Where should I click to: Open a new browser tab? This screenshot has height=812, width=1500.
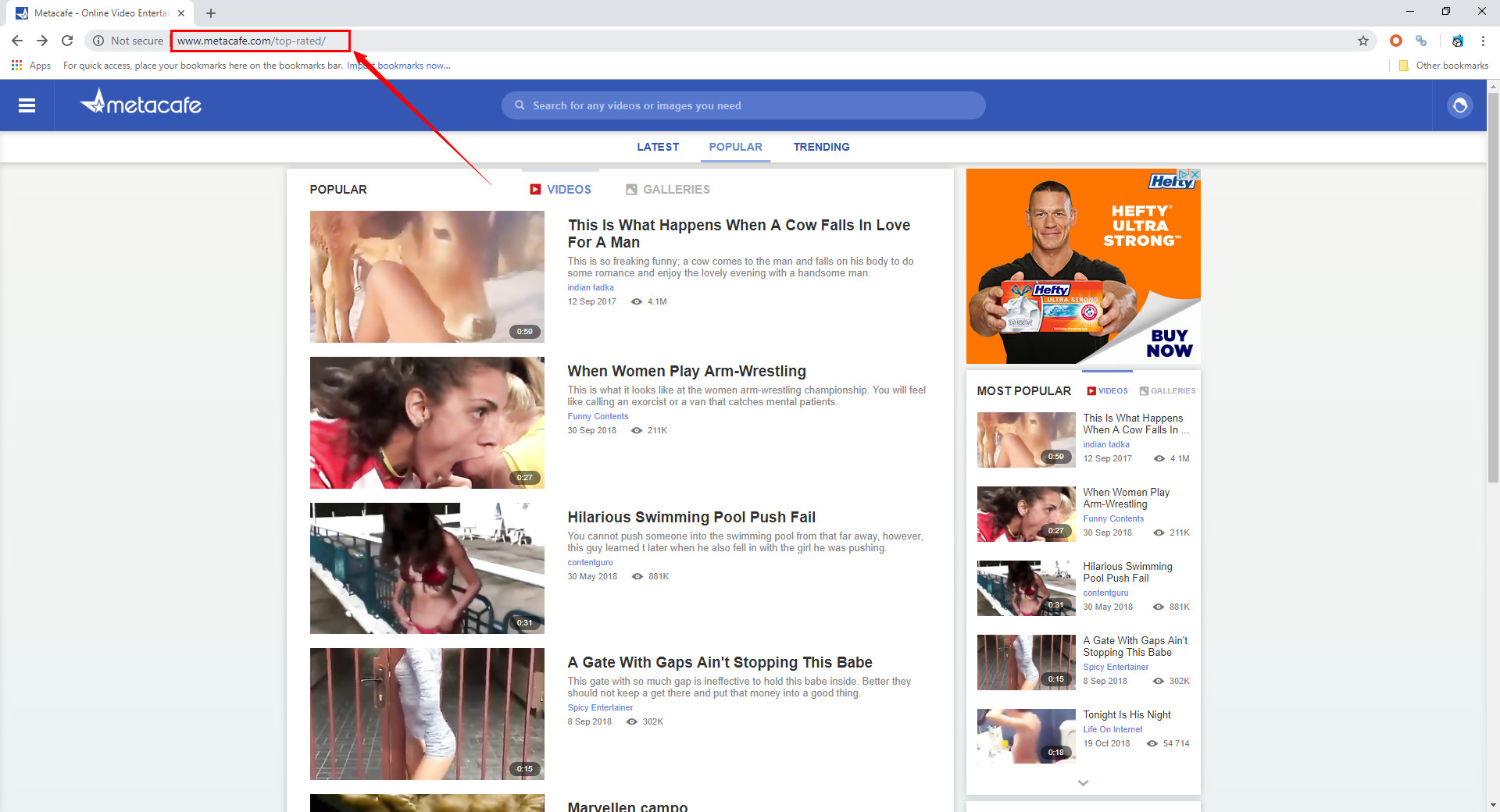(211, 13)
